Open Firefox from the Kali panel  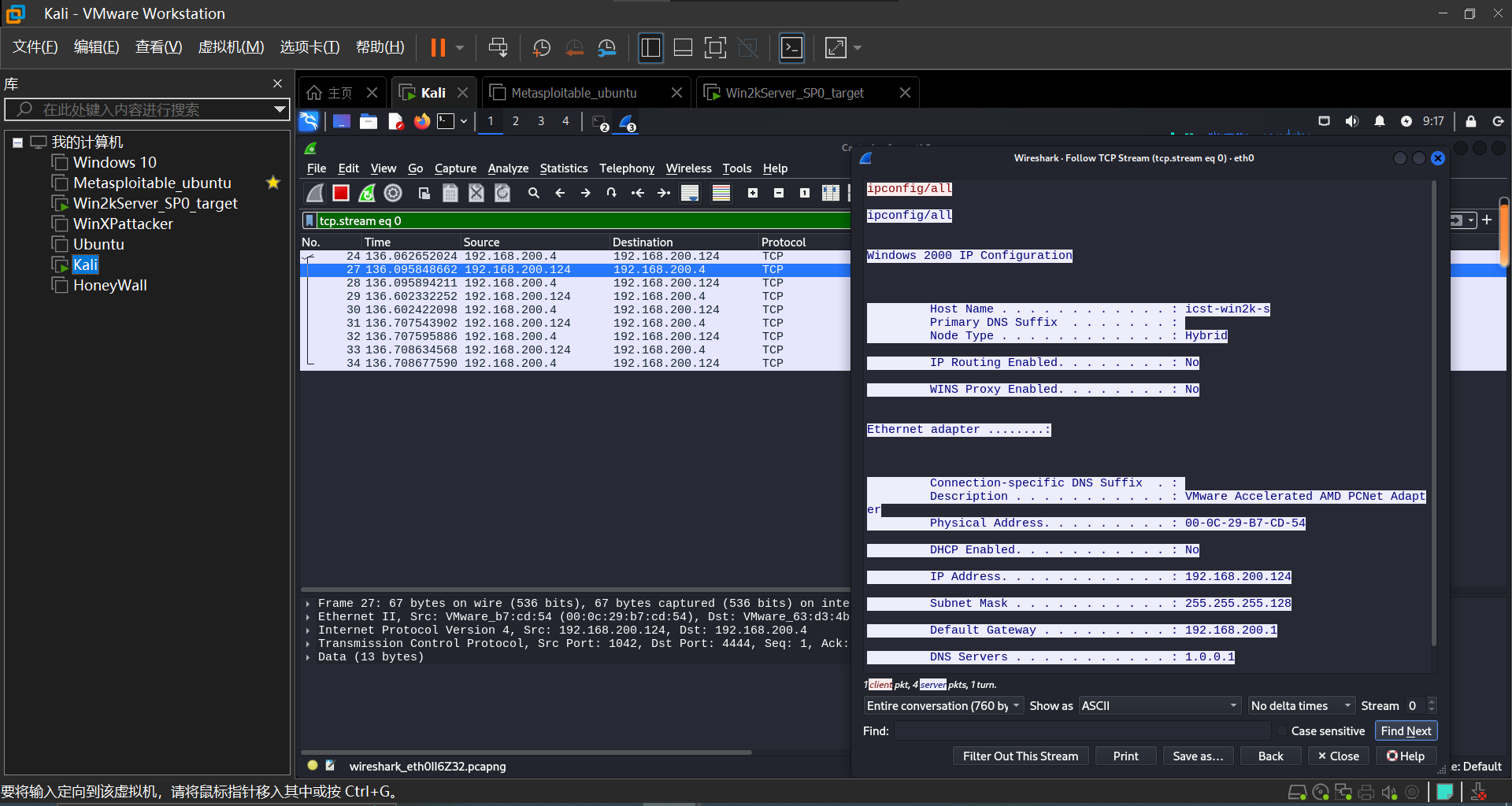tap(422, 121)
